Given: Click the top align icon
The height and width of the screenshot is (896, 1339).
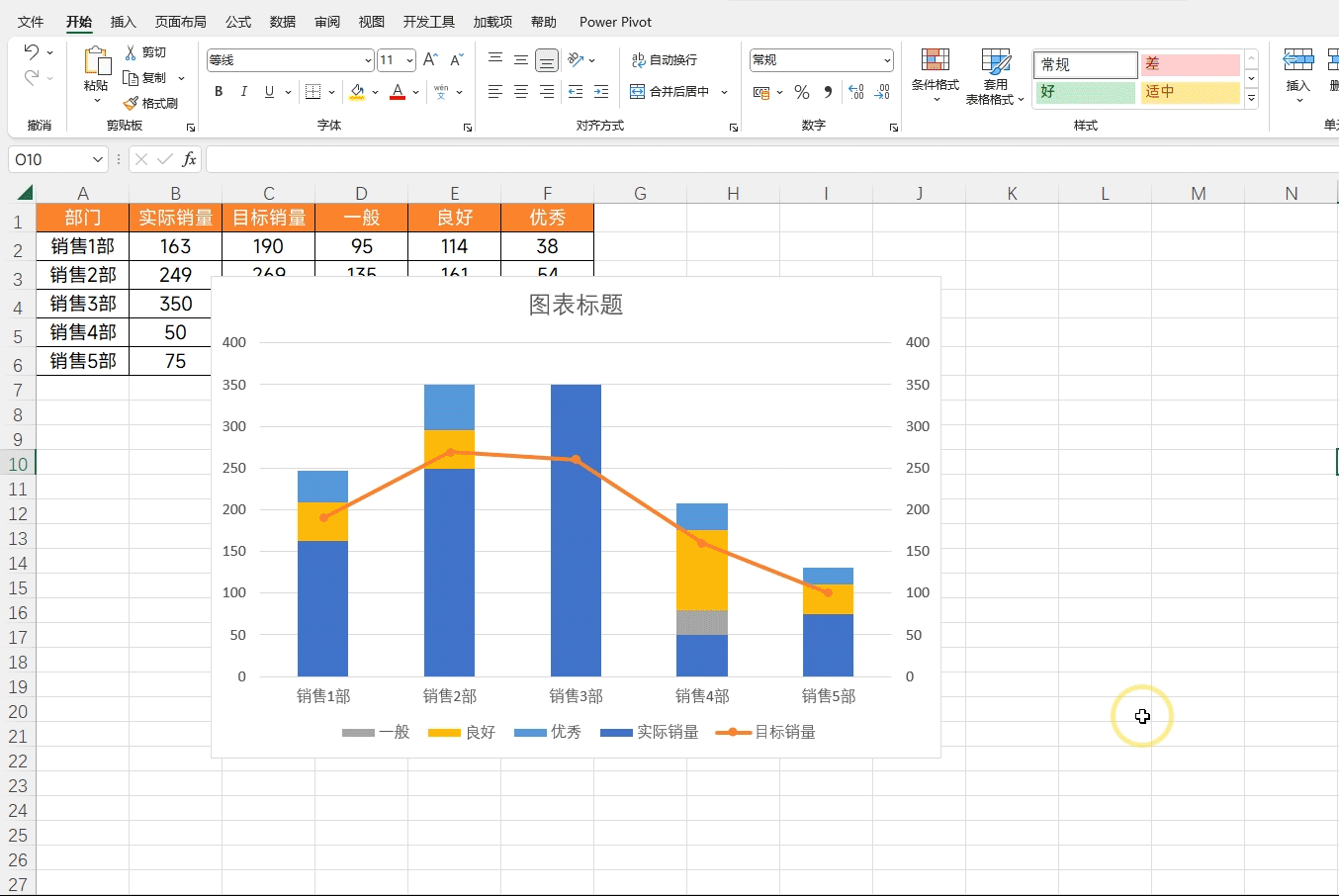Looking at the screenshot, I should coord(495,60).
